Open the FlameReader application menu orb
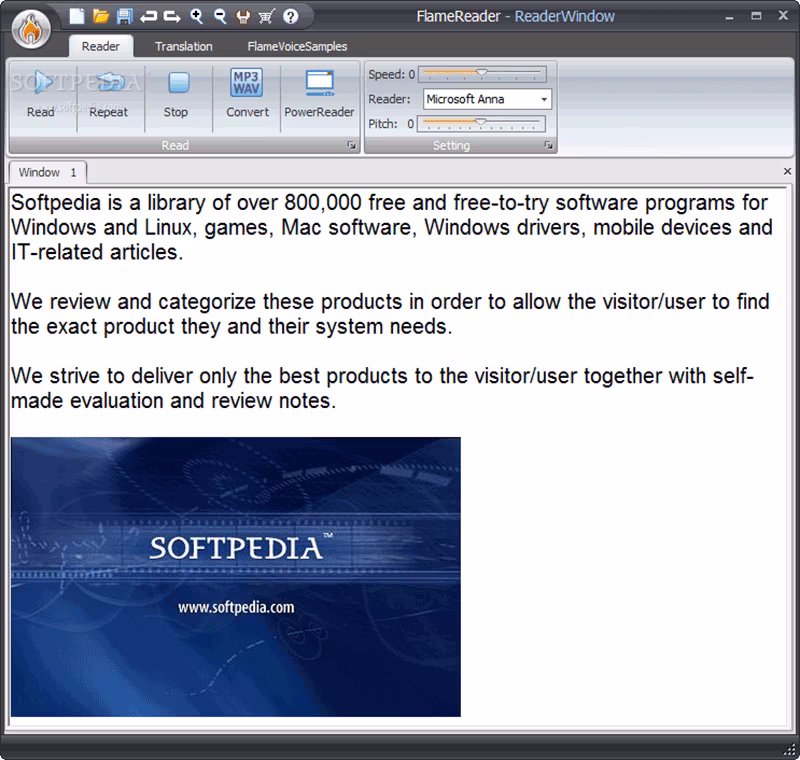 [32, 29]
